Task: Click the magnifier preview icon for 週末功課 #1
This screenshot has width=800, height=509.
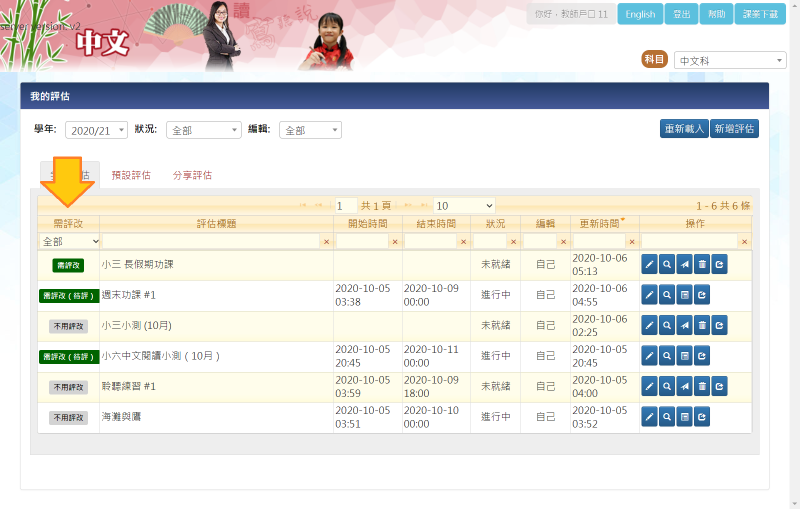Action: click(667, 295)
